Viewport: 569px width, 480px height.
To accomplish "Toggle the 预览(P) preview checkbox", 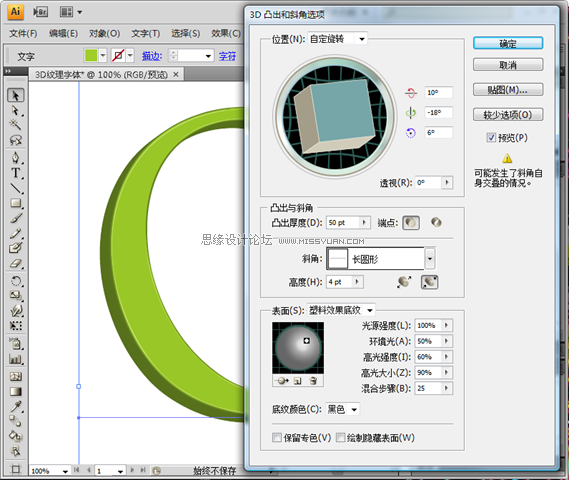I will (491, 138).
